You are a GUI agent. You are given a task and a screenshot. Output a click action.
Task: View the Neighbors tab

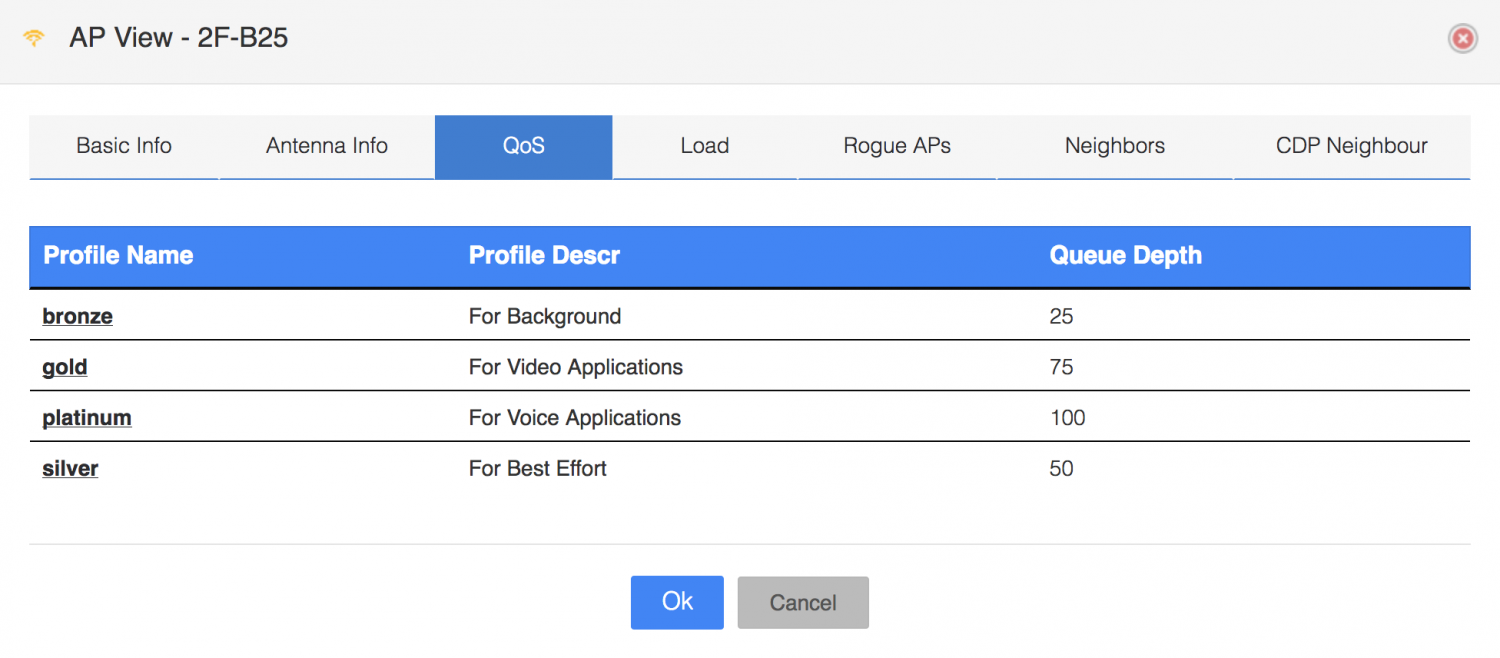tap(1114, 146)
